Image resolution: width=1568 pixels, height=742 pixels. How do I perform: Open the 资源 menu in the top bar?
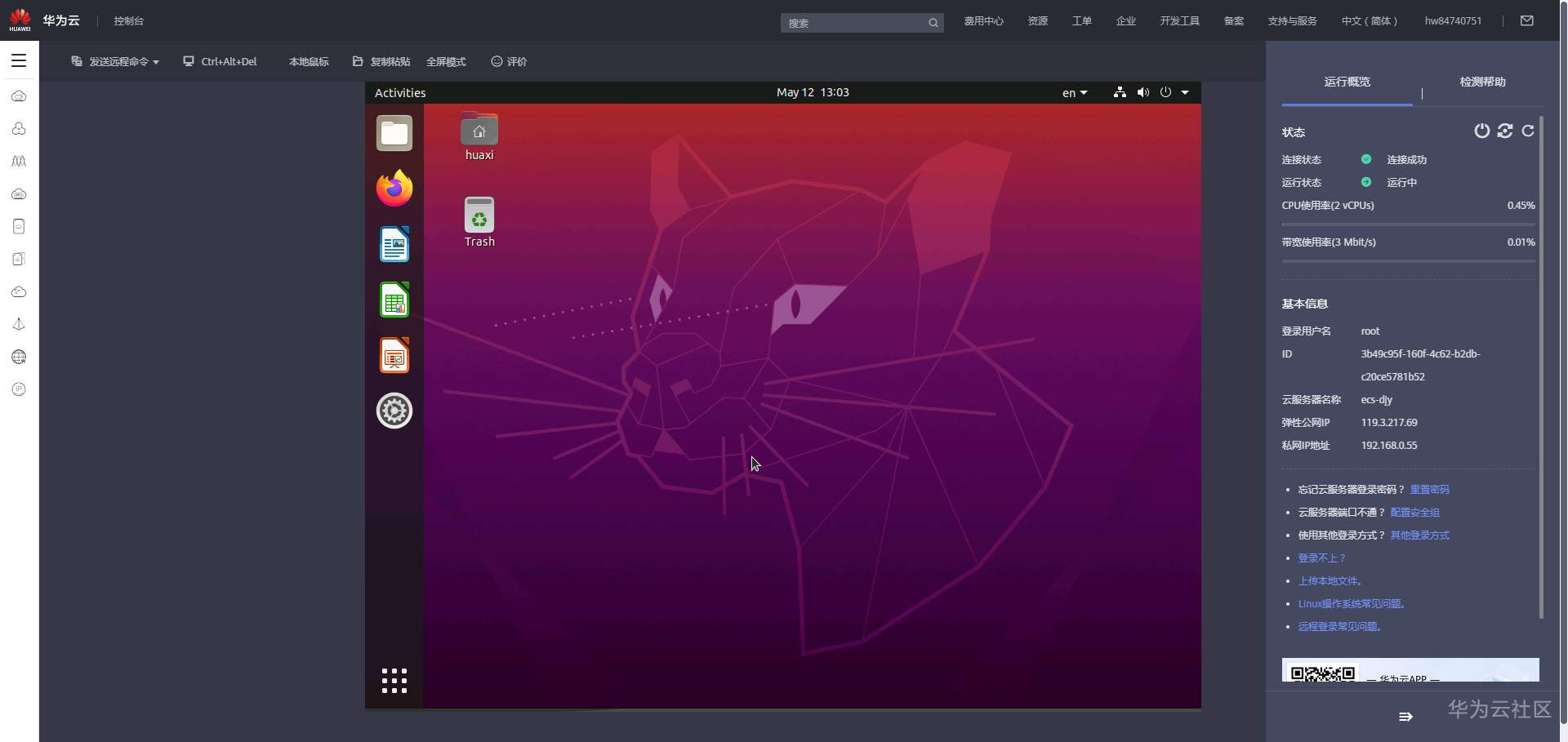(1037, 20)
